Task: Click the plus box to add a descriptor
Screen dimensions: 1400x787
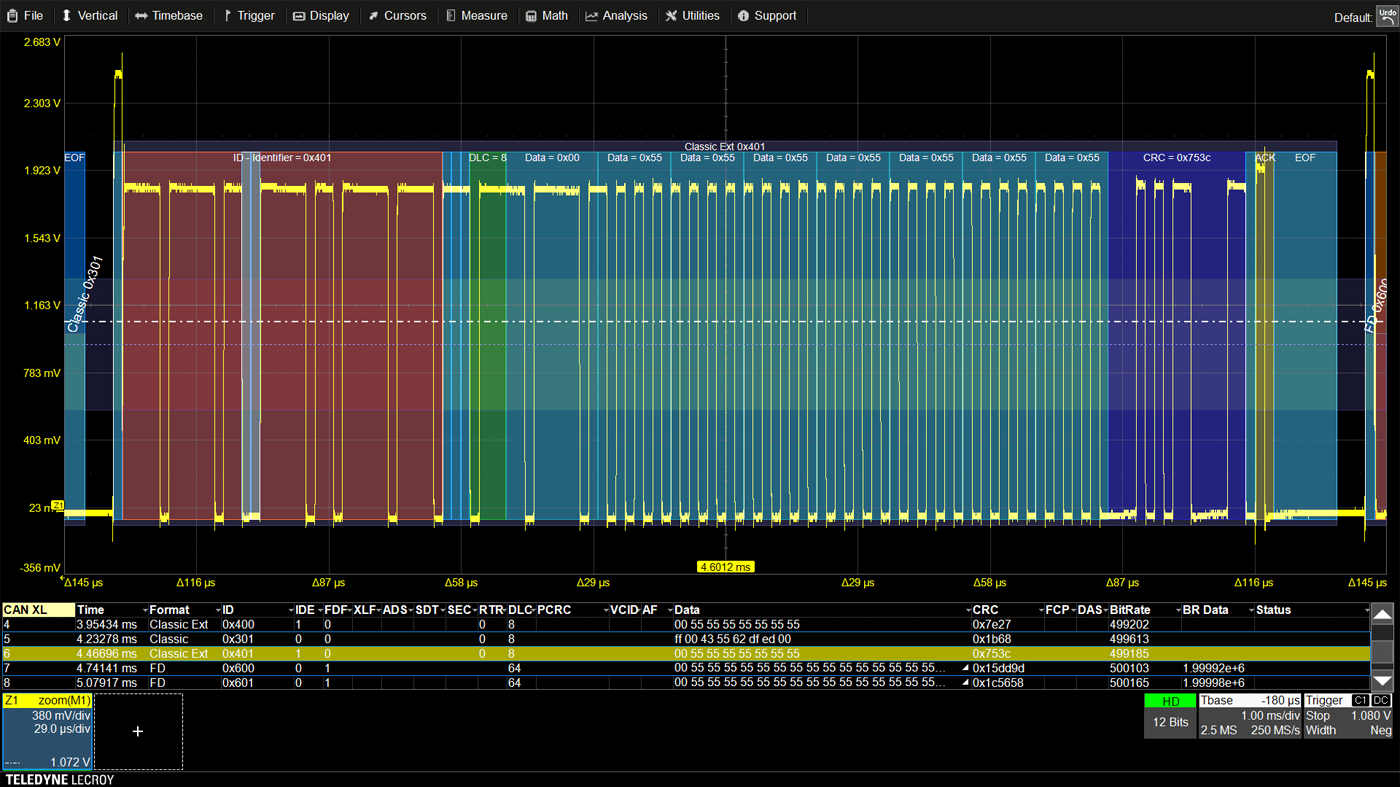Action: coord(138,731)
